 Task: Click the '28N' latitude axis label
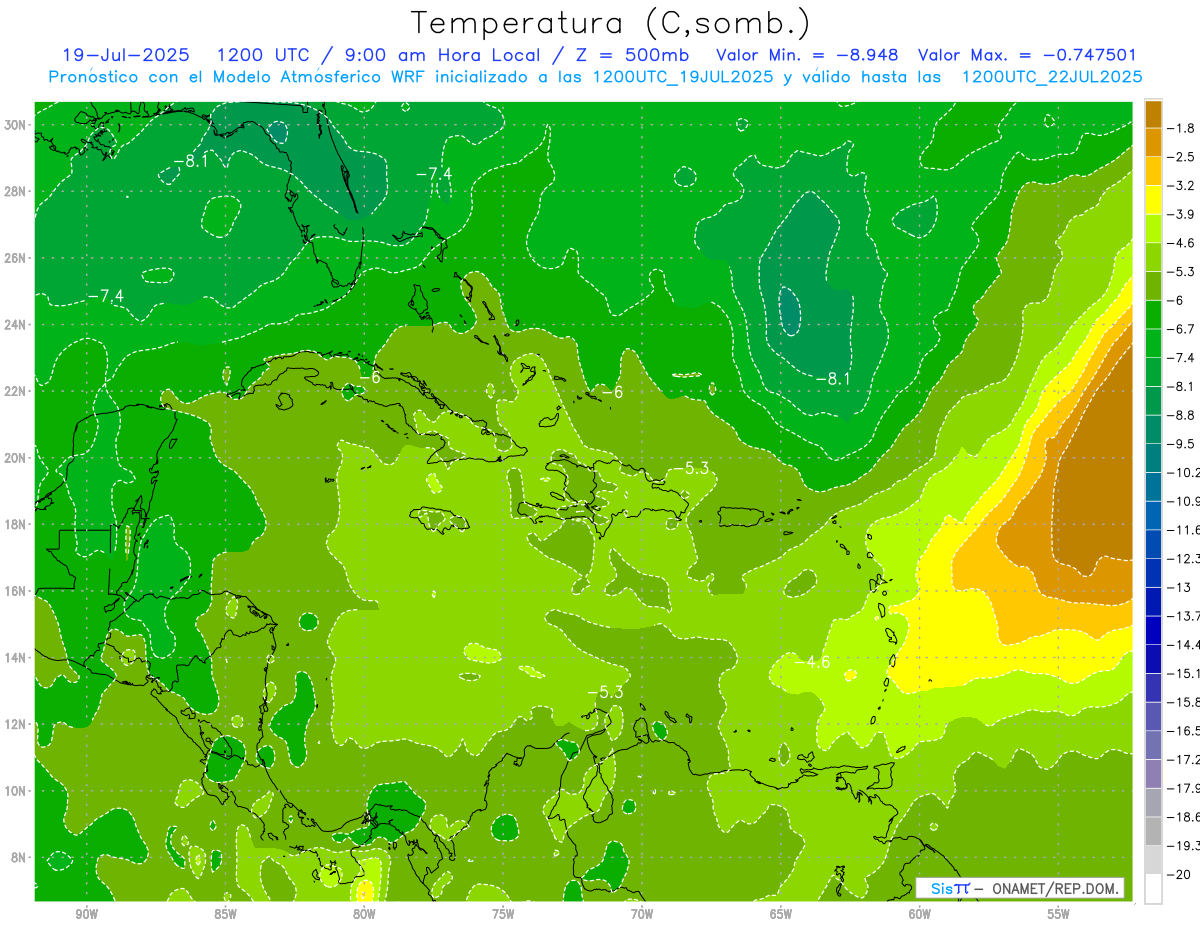(15, 191)
